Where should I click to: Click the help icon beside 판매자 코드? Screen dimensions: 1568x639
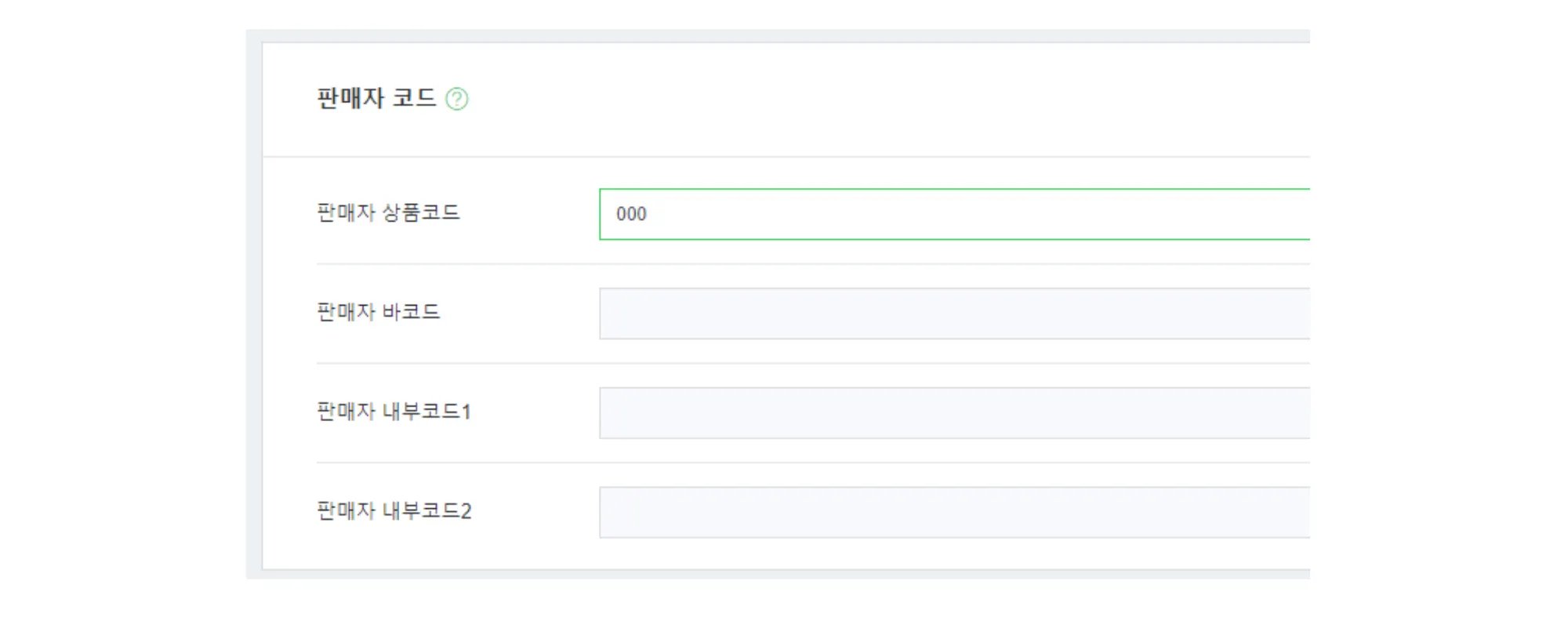coord(456,100)
